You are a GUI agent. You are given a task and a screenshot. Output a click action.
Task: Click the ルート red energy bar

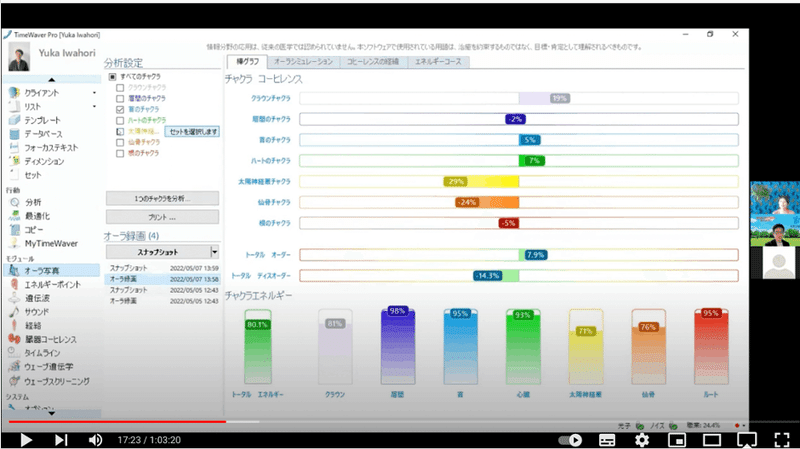(711, 346)
